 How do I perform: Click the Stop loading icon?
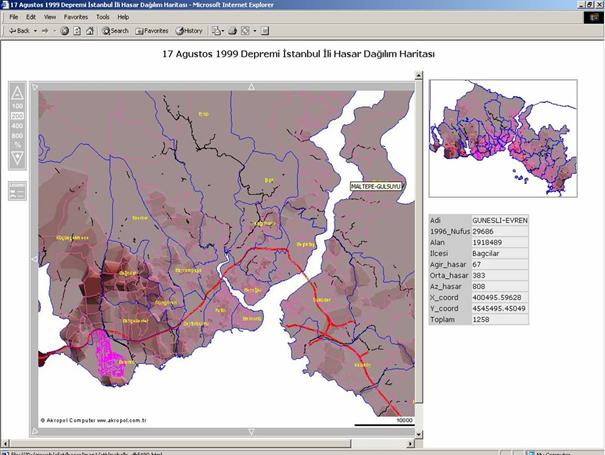[65, 31]
